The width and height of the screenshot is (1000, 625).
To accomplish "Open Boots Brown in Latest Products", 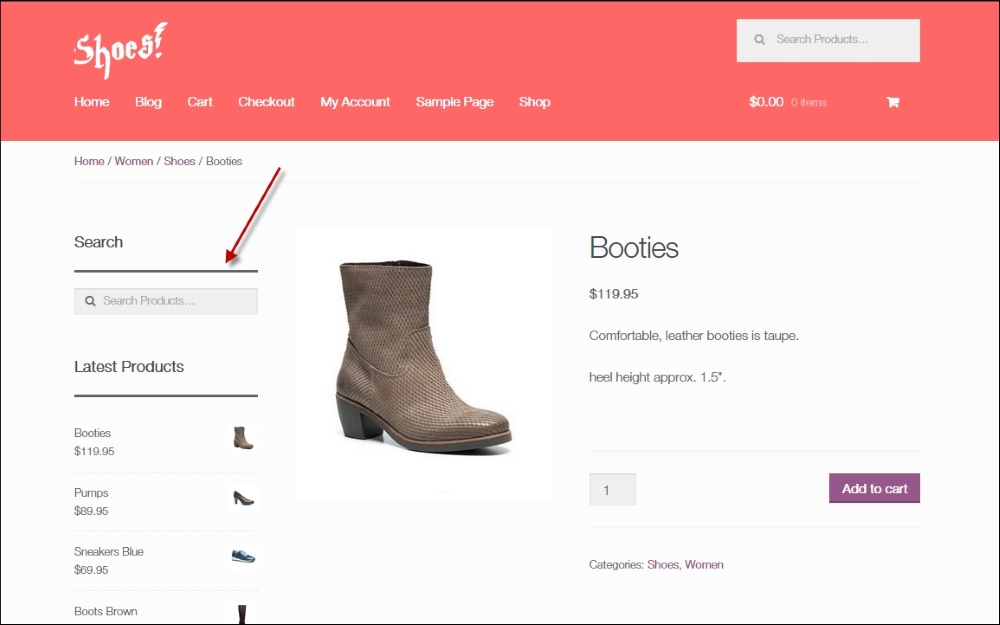I will tap(106, 611).
